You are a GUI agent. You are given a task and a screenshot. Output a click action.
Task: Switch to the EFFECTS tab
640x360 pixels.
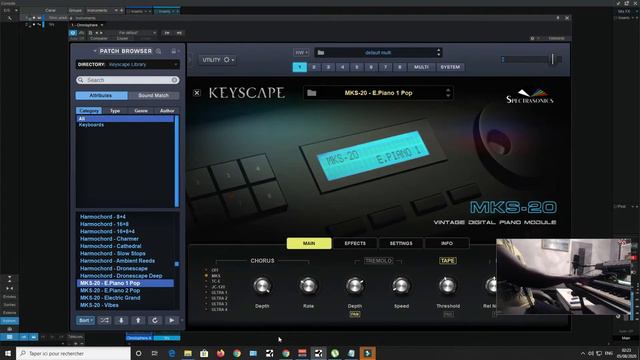coord(355,243)
